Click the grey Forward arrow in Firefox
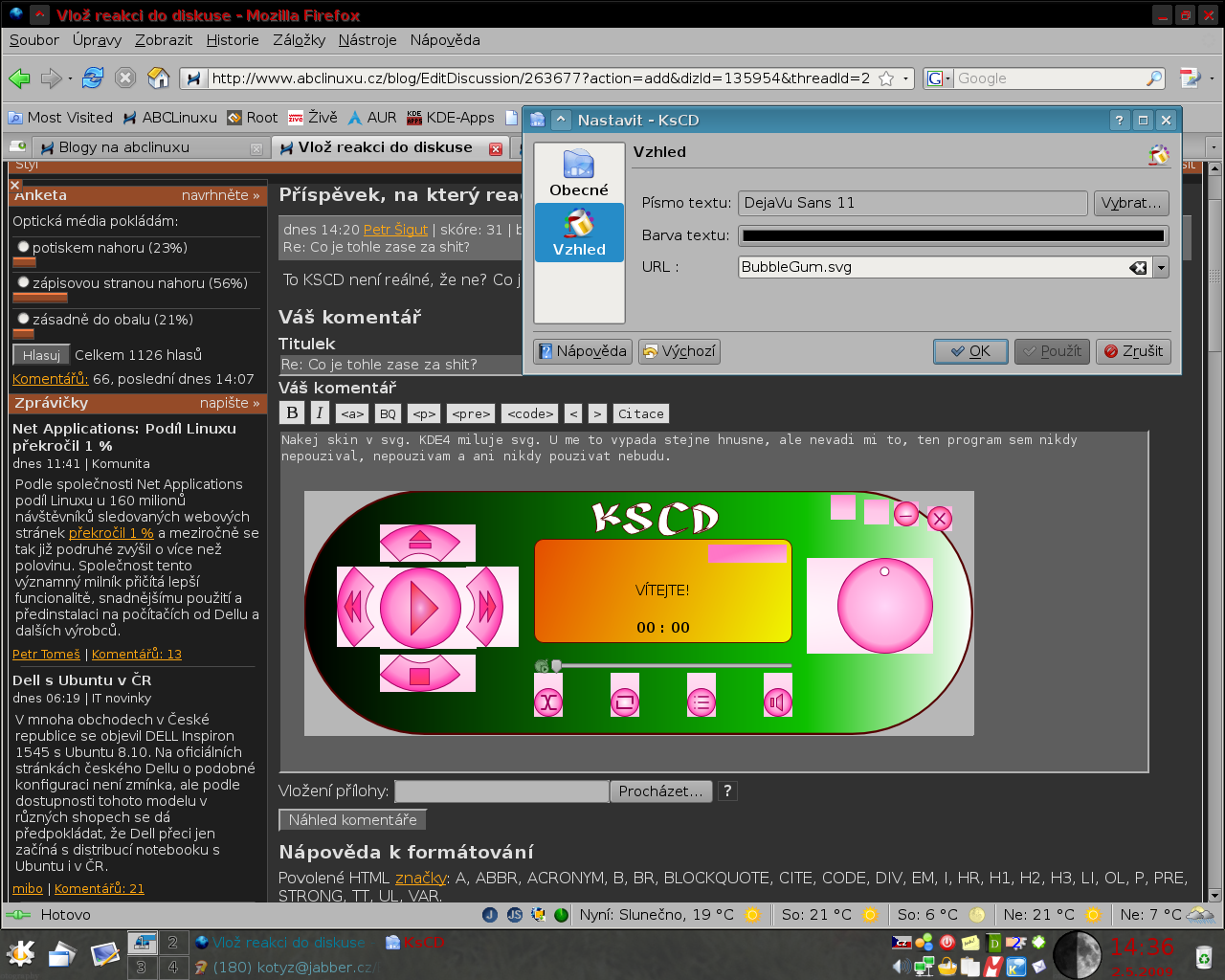 tap(51, 78)
